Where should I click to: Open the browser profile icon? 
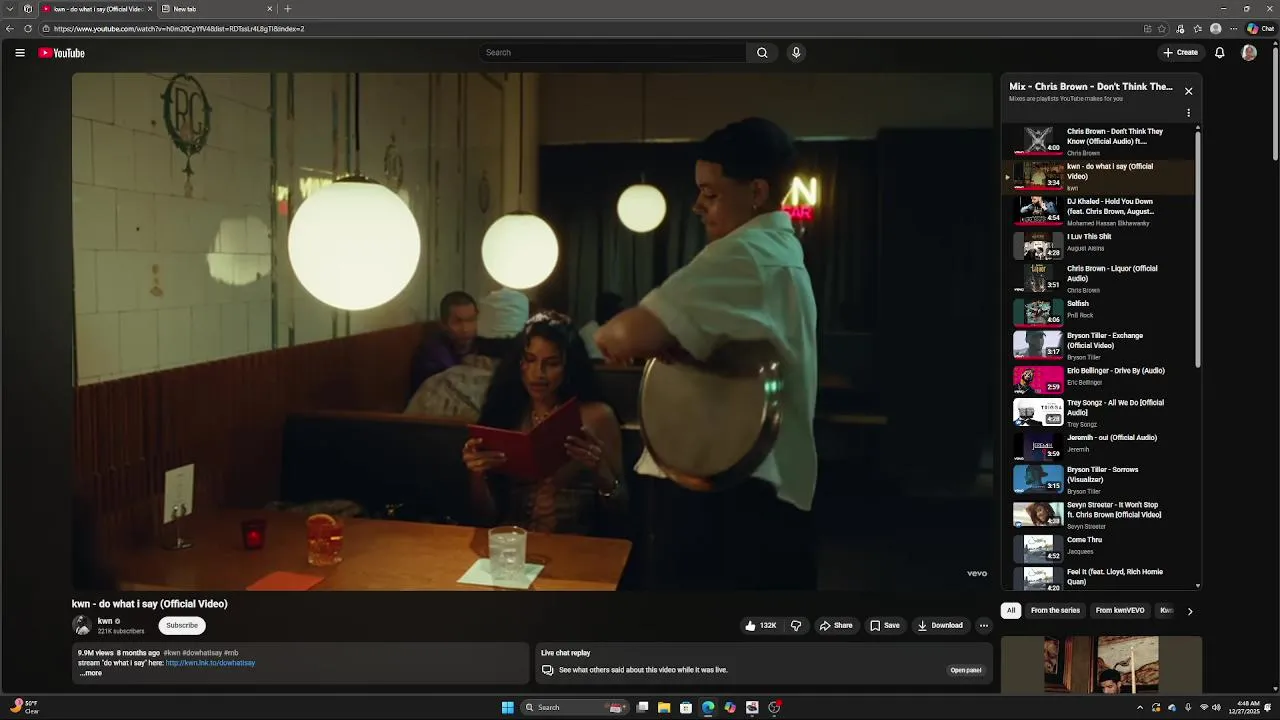[x=1215, y=29]
